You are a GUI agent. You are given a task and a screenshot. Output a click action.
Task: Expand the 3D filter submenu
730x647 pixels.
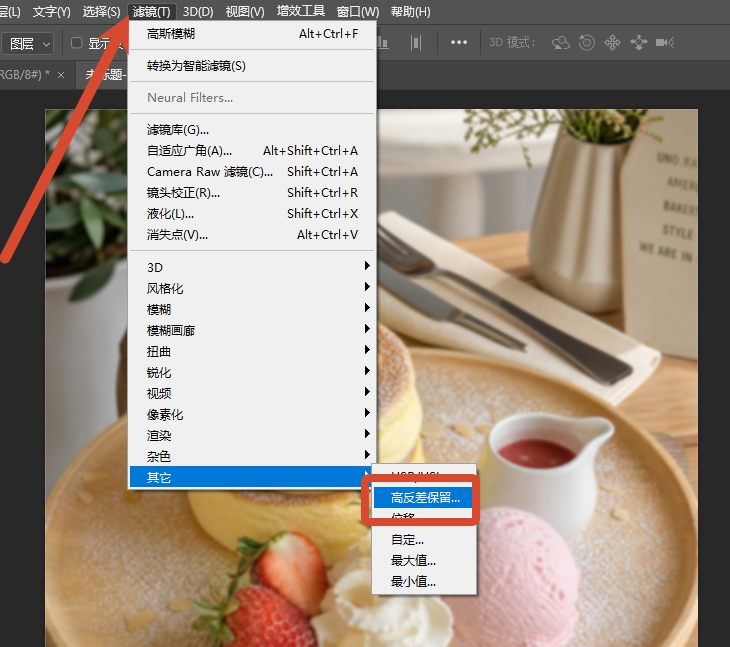pos(252,267)
